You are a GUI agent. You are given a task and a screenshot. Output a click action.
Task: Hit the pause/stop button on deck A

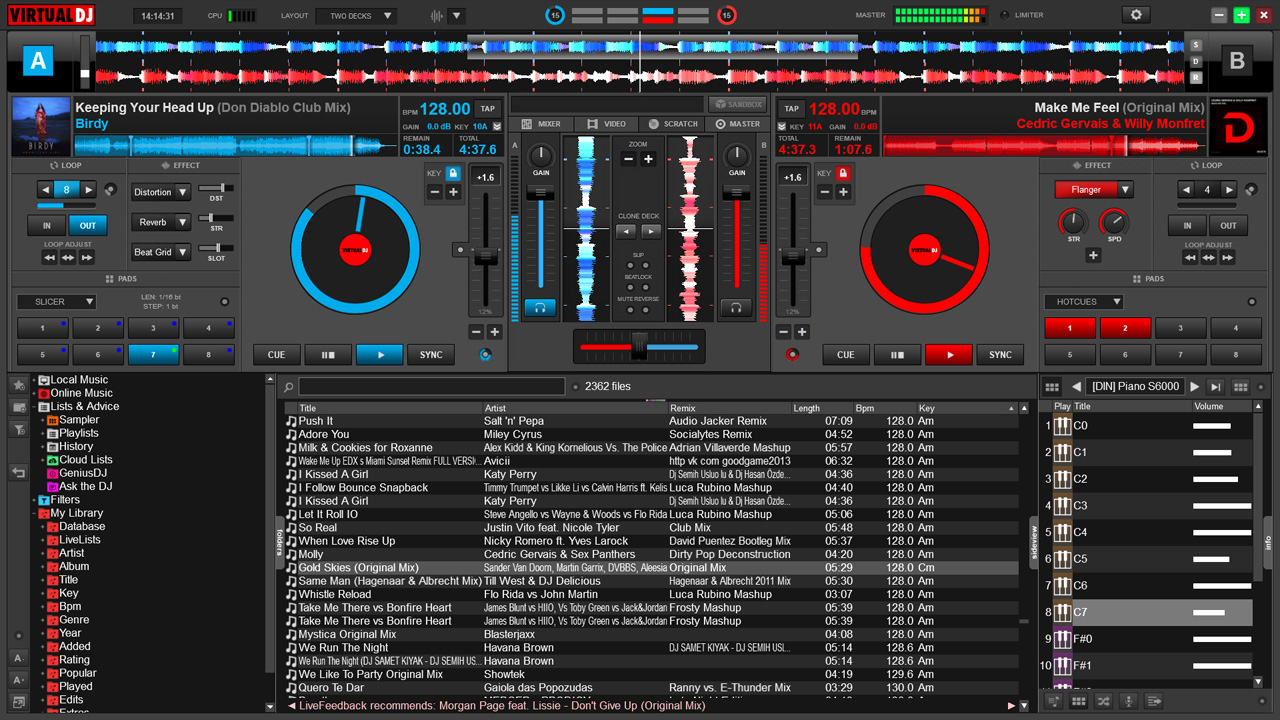pyautogui.click(x=328, y=355)
